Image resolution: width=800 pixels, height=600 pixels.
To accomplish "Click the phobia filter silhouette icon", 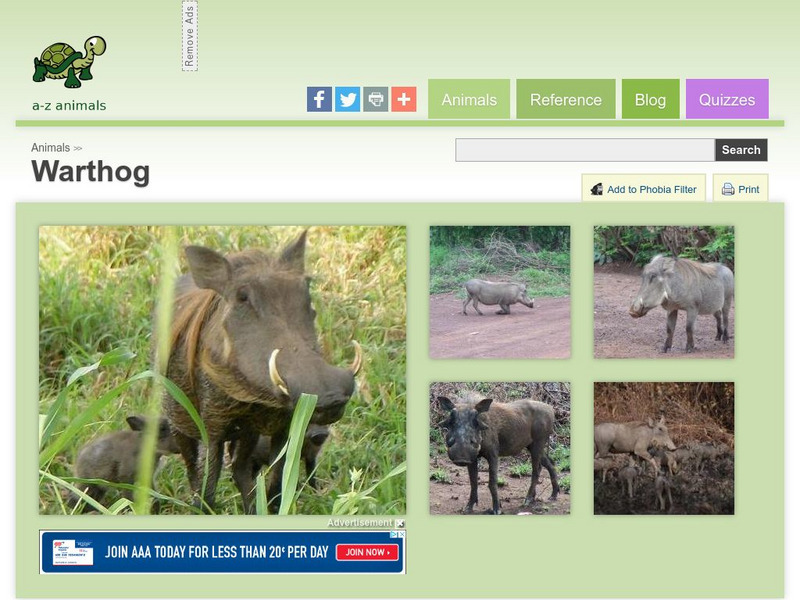I will (x=596, y=189).
